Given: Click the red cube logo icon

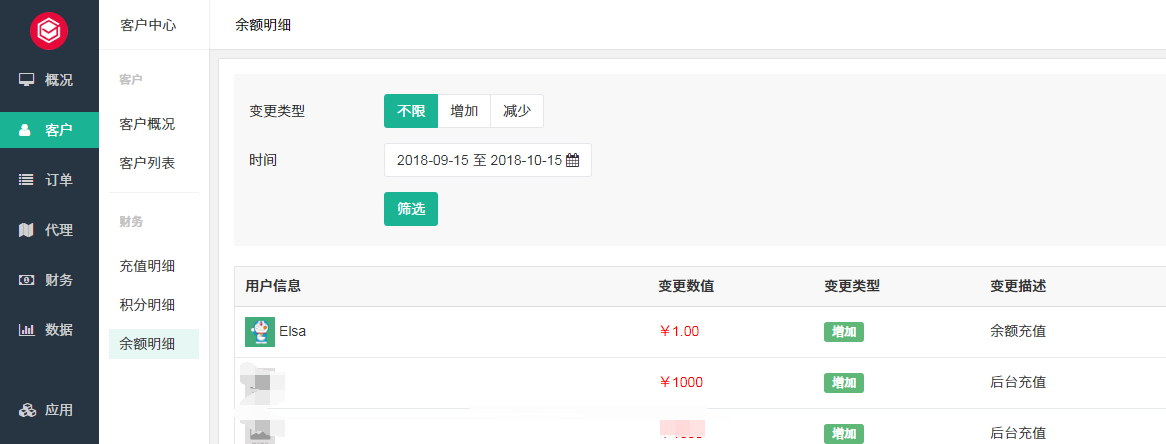Looking at the screenshot, I should coord(48,30).
